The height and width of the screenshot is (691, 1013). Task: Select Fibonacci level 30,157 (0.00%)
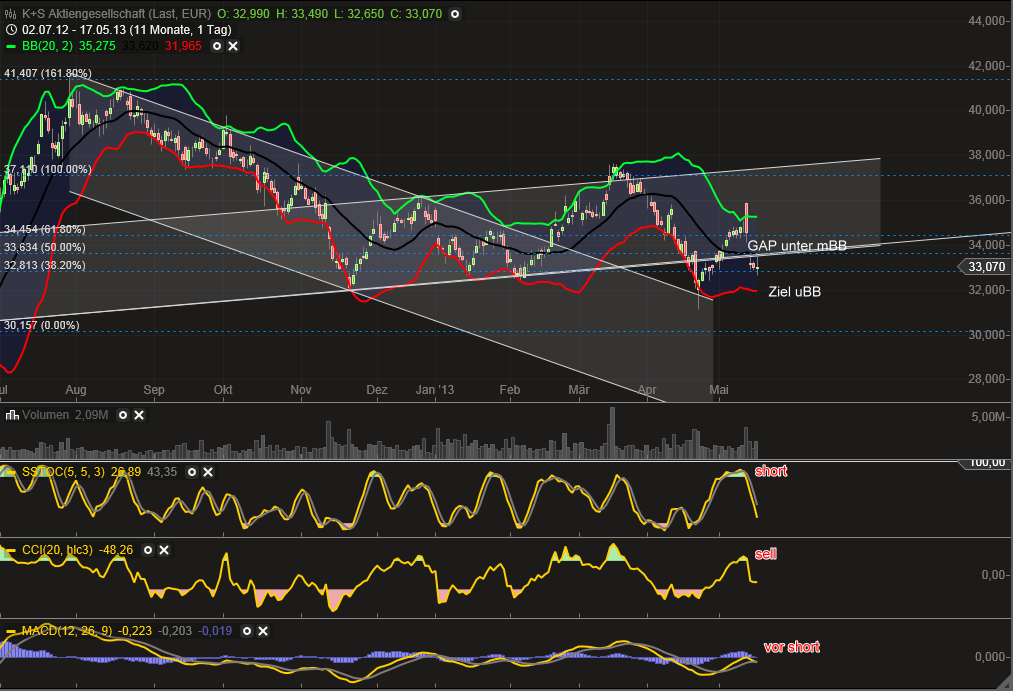coord(41,325)
